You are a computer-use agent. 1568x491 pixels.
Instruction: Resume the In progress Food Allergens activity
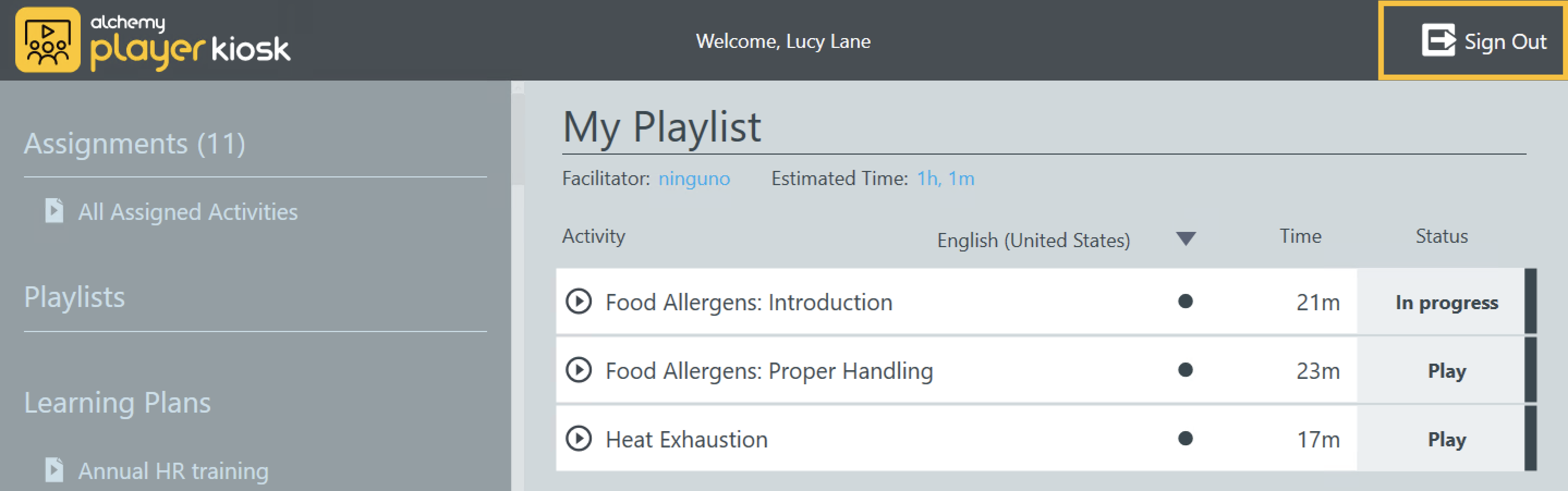click(x=1447, y=303)
